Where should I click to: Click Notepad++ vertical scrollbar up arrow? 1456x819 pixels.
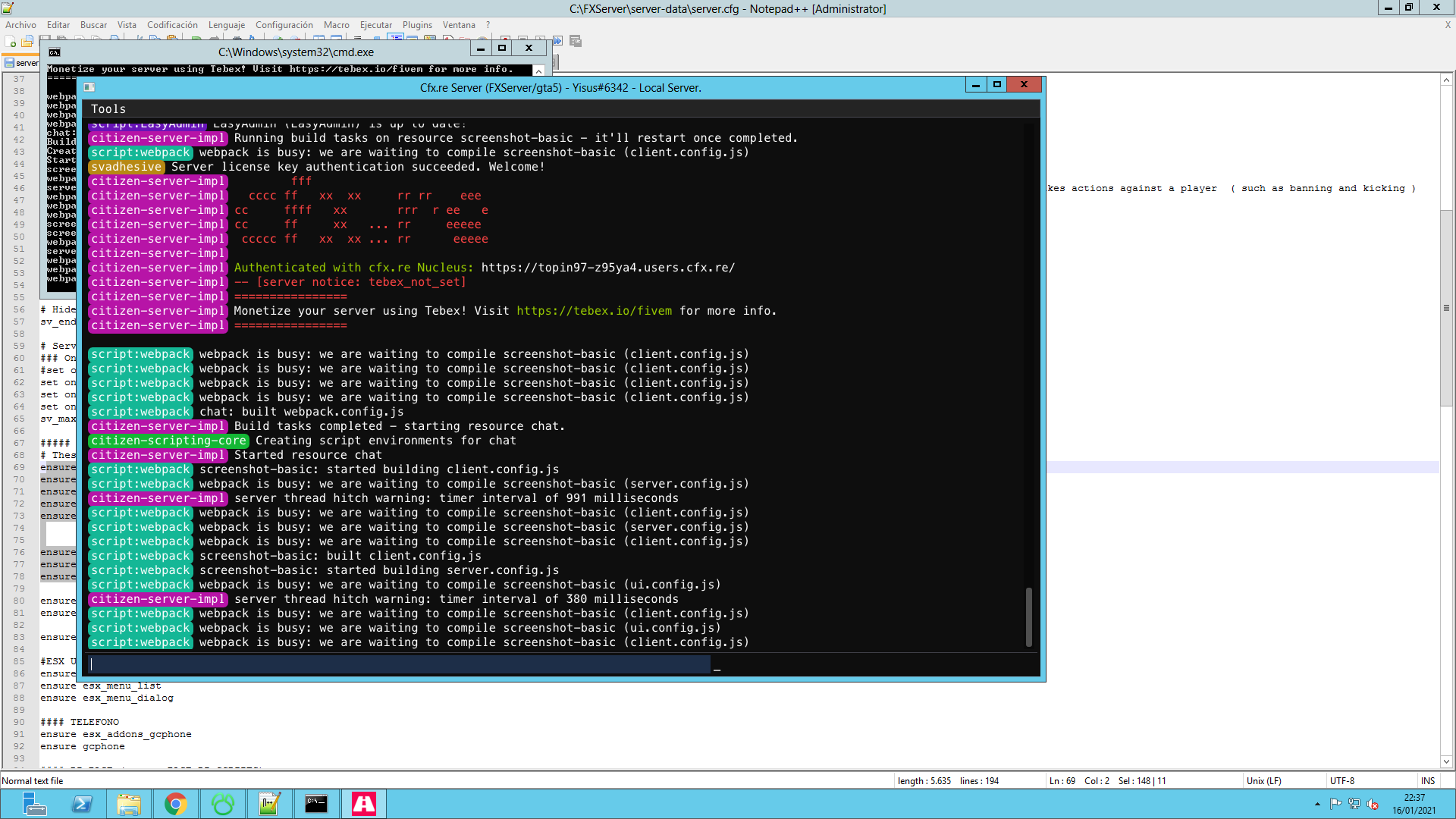point(1446,79)
